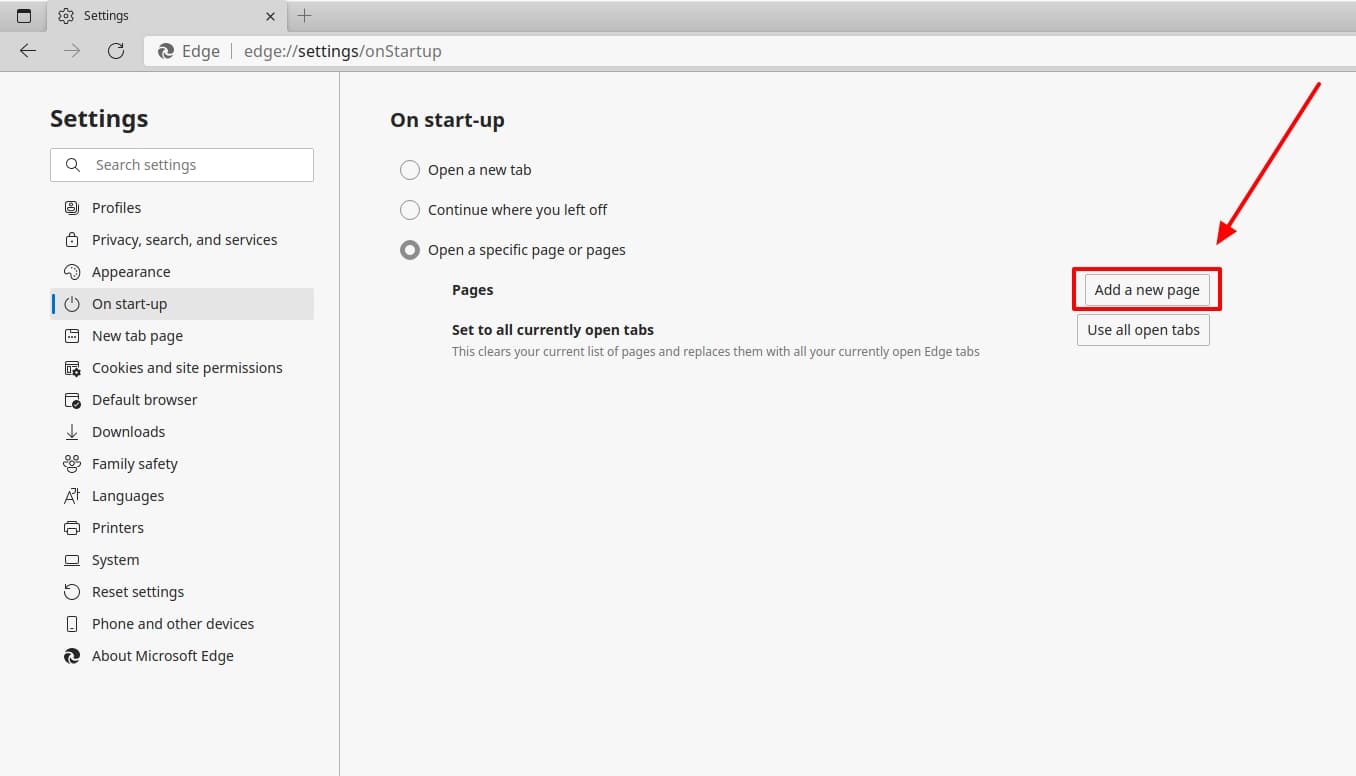Open the Printers settings section
1356x776 pixels.
coord(117,527)
